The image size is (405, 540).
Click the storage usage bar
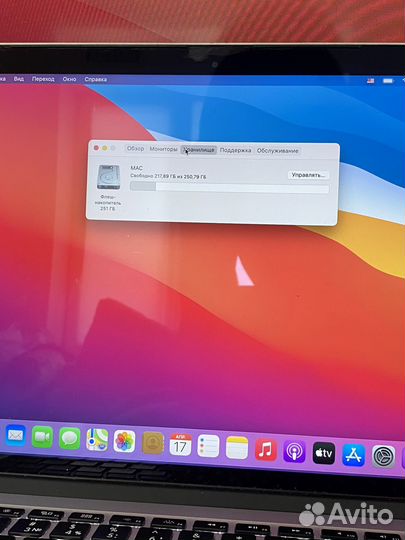point(229,187)
